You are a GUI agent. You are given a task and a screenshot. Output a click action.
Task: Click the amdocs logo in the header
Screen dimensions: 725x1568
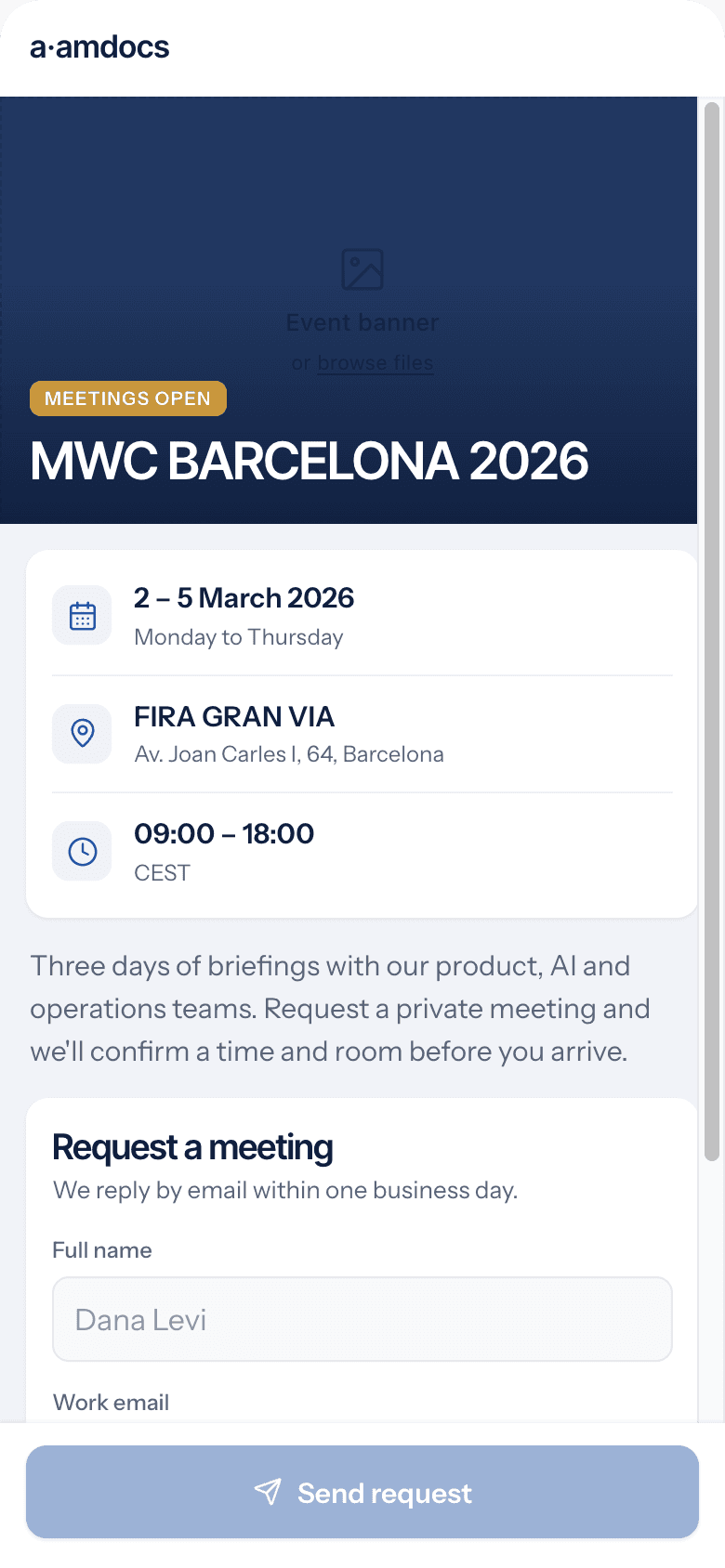[99, 47]
